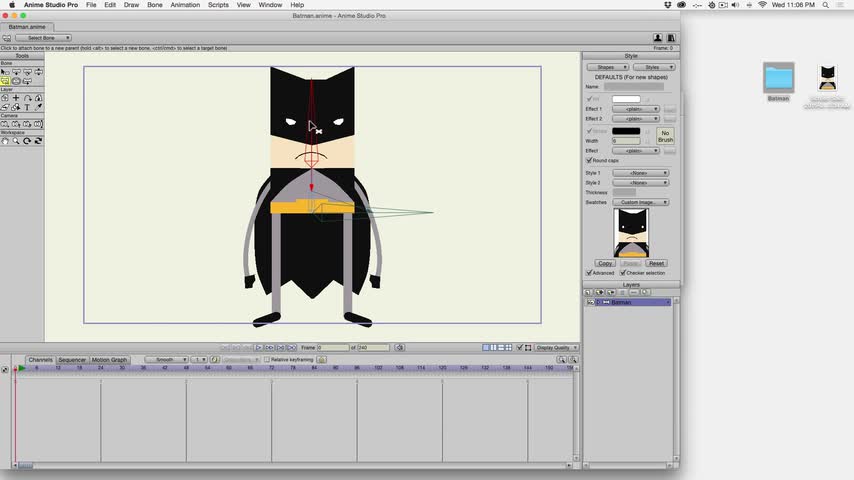
Task: Click the Switch Layer tool icon
Action: [x=5, y=108]
